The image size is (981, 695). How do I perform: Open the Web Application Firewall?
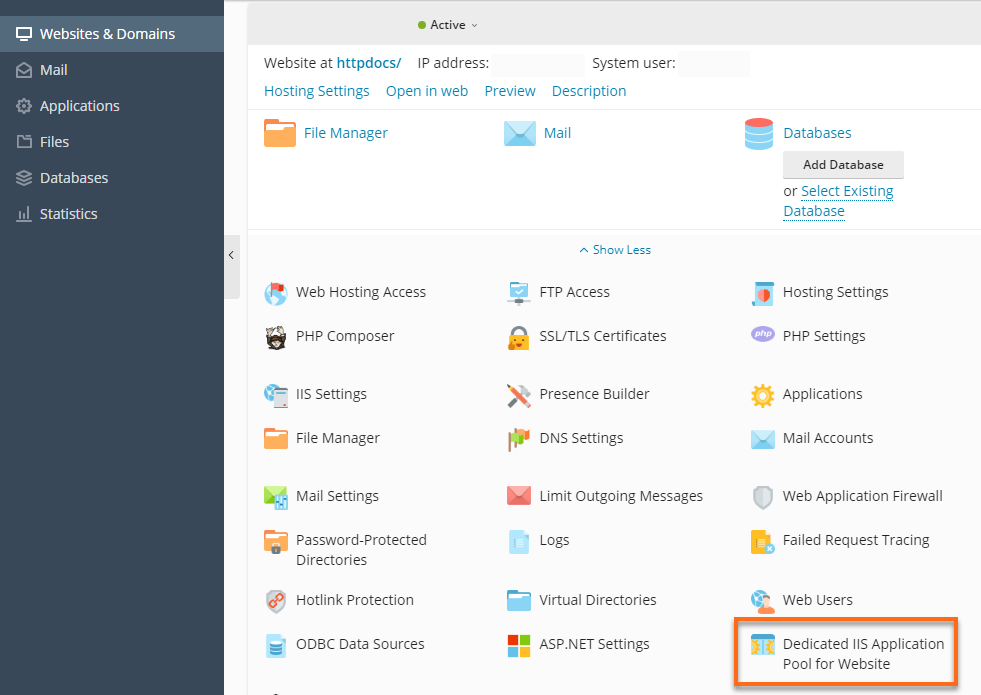pyautogui.click(x=861, y=496)
